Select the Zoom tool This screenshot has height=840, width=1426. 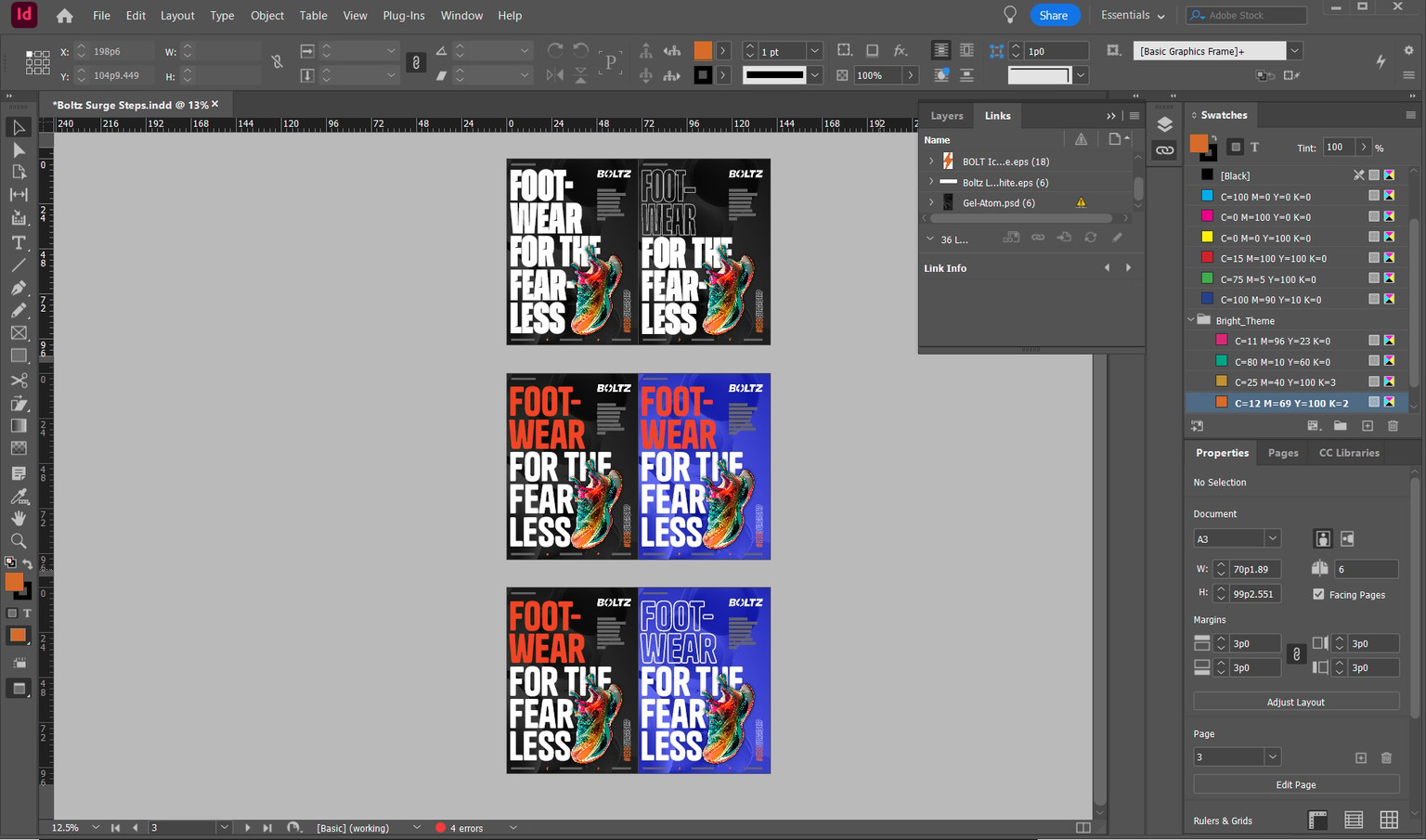(x=19, y=541)
